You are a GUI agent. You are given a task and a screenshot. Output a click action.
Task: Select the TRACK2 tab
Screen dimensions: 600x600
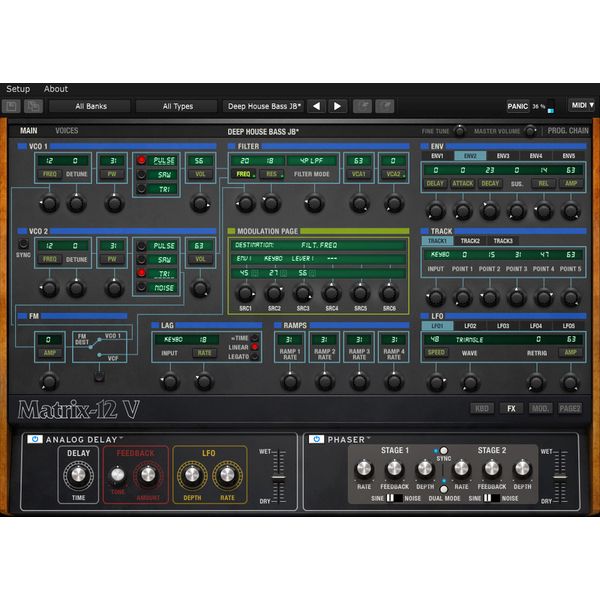pos(470,241)
